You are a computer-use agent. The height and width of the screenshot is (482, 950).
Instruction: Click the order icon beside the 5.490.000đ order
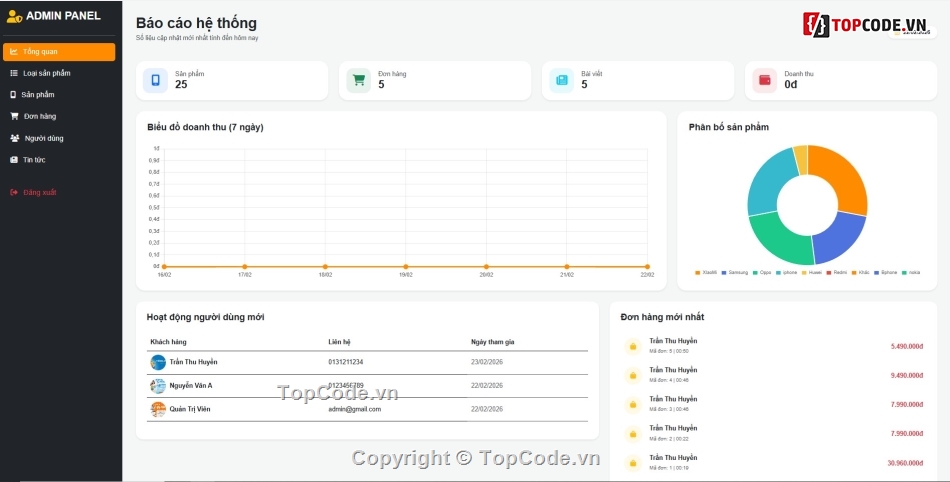[632, 346]
